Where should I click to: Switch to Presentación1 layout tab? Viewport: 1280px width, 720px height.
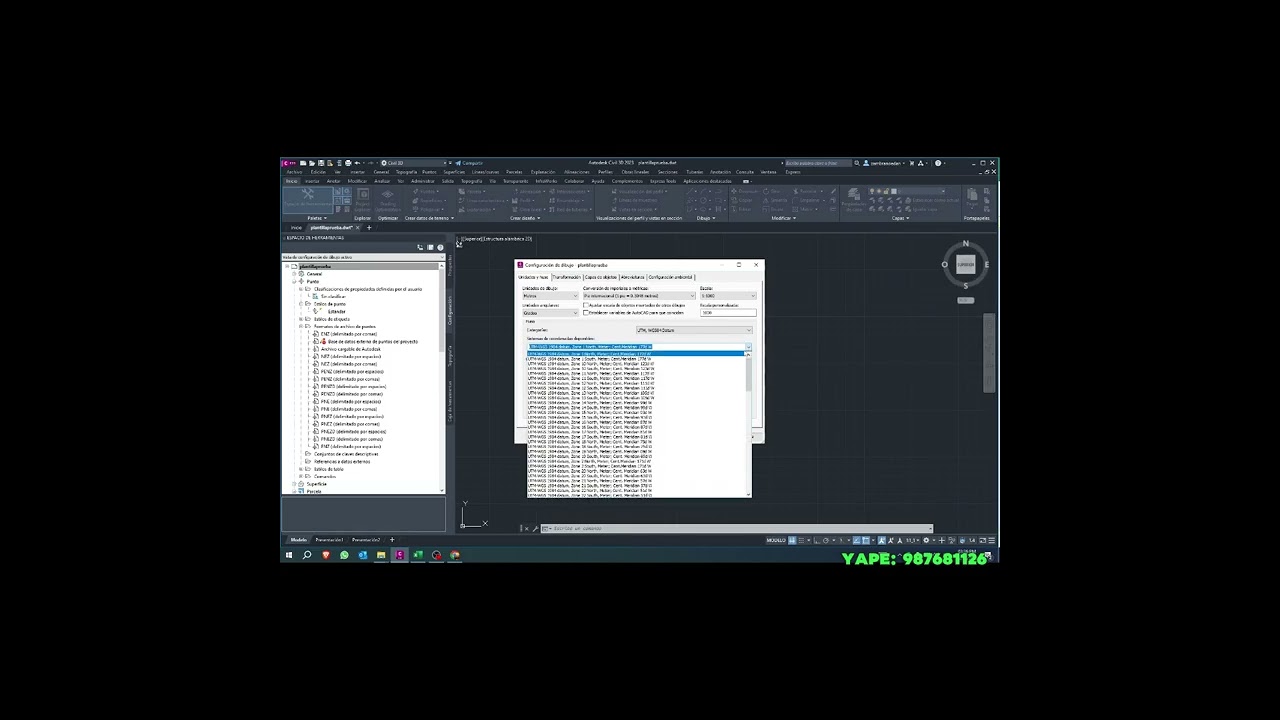(x=329, y=540)
